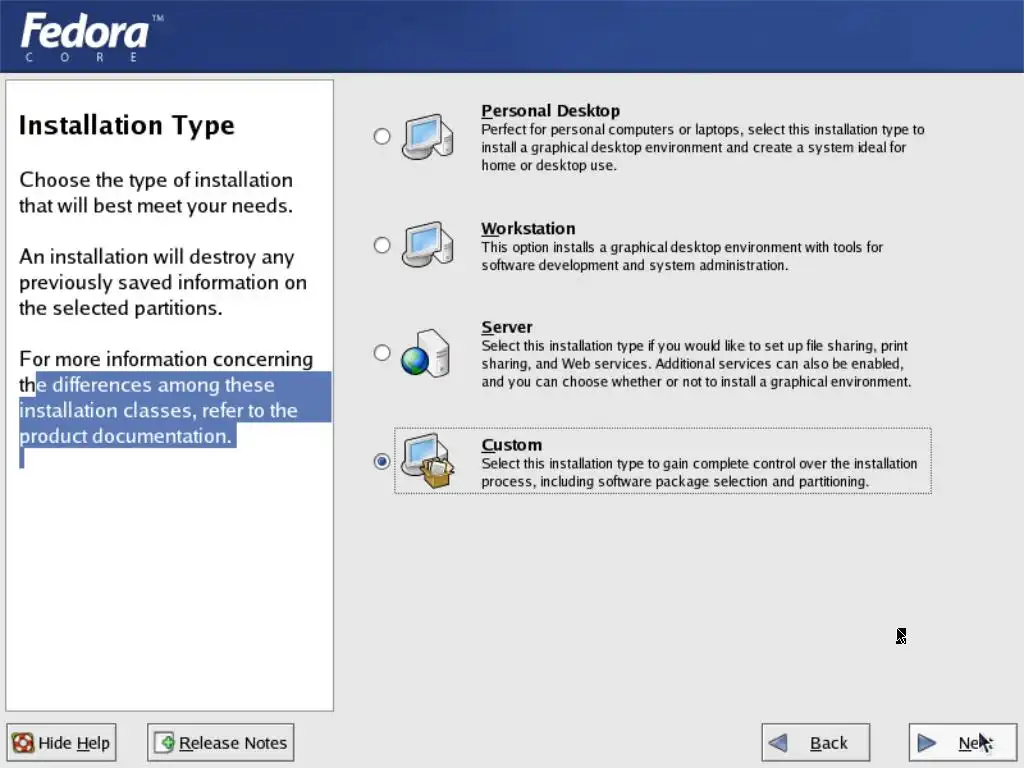This screenshot has width=1024, height=768.
Task: Click the Hide Help button
Action: point(61,743)
